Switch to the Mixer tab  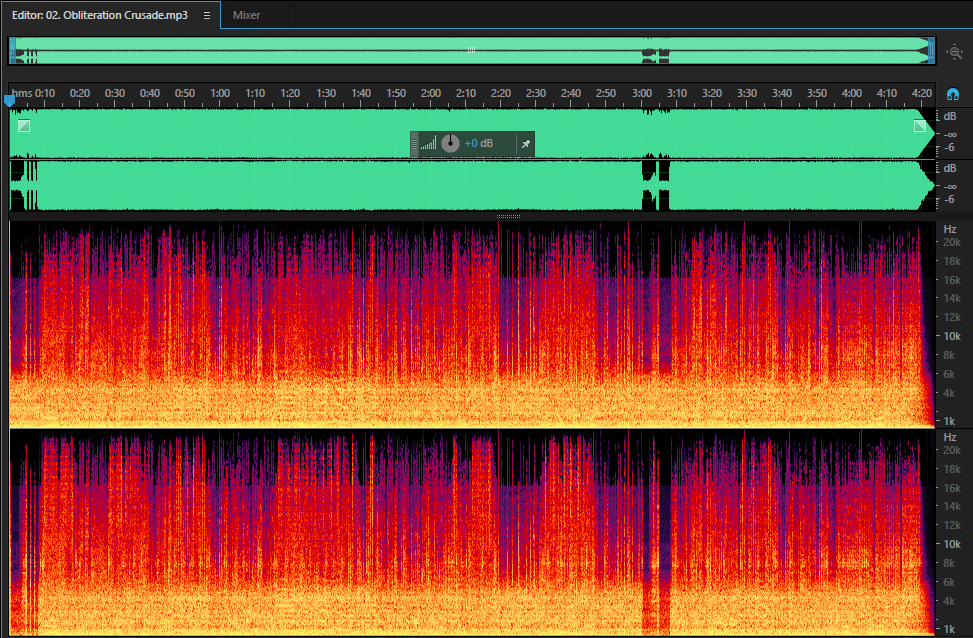[x=246, y=15]
